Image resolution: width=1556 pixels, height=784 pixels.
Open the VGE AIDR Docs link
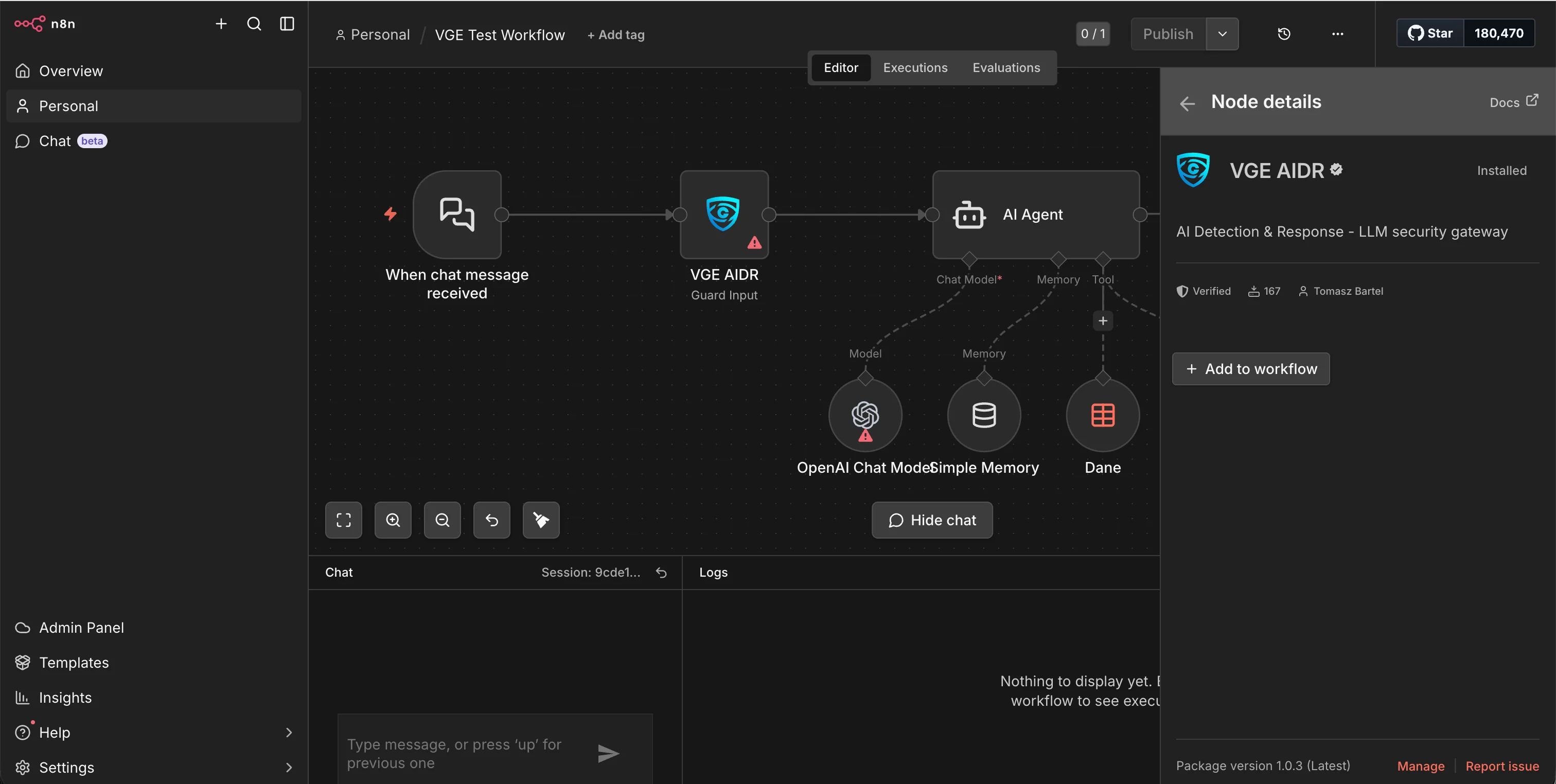pyautogui.click(x=1513, y=102)
